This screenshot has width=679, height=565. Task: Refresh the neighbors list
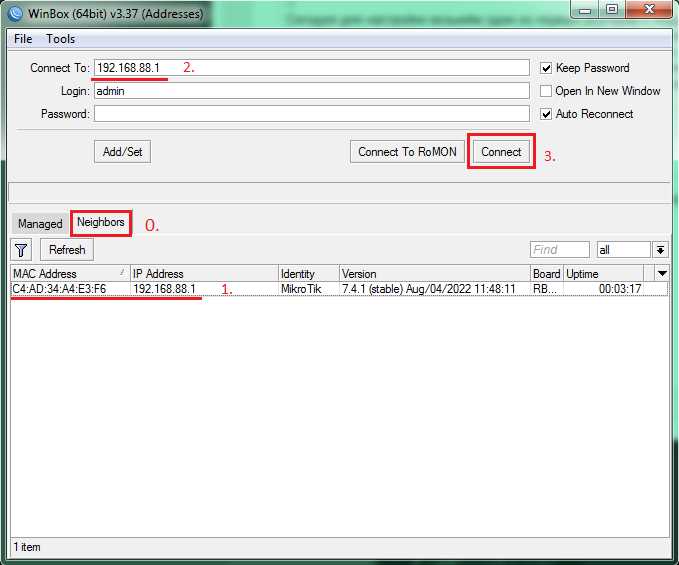click(67, 250)
